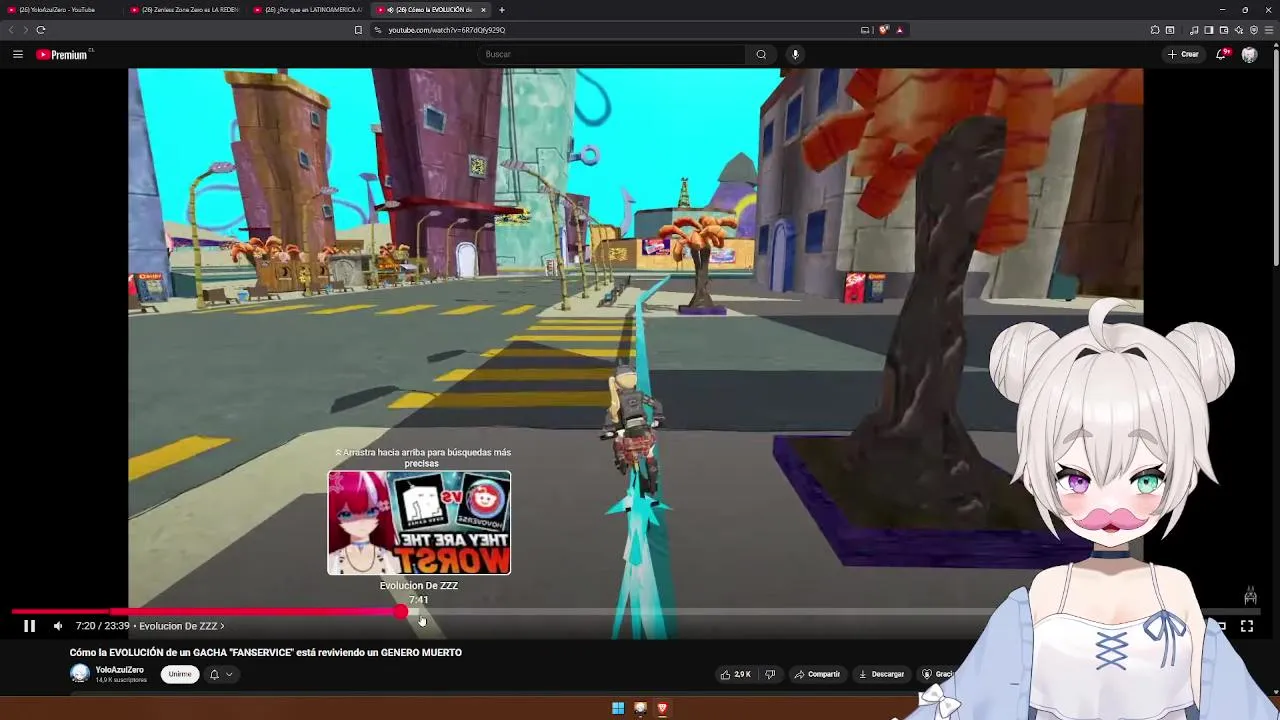Open the browser main menu
This screenshot has width=1280, height=720.
pyautogui.click(x=1269, y=30)
